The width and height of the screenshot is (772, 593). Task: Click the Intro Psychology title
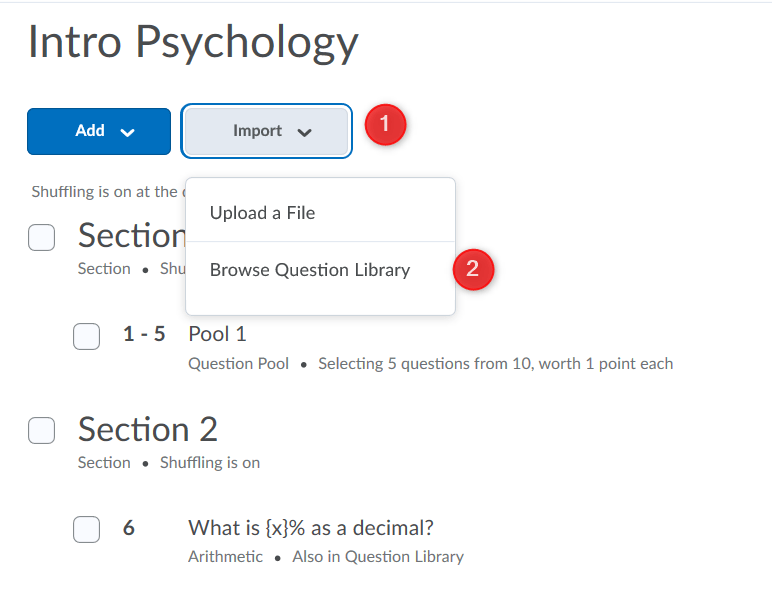[x=193, y=43]
